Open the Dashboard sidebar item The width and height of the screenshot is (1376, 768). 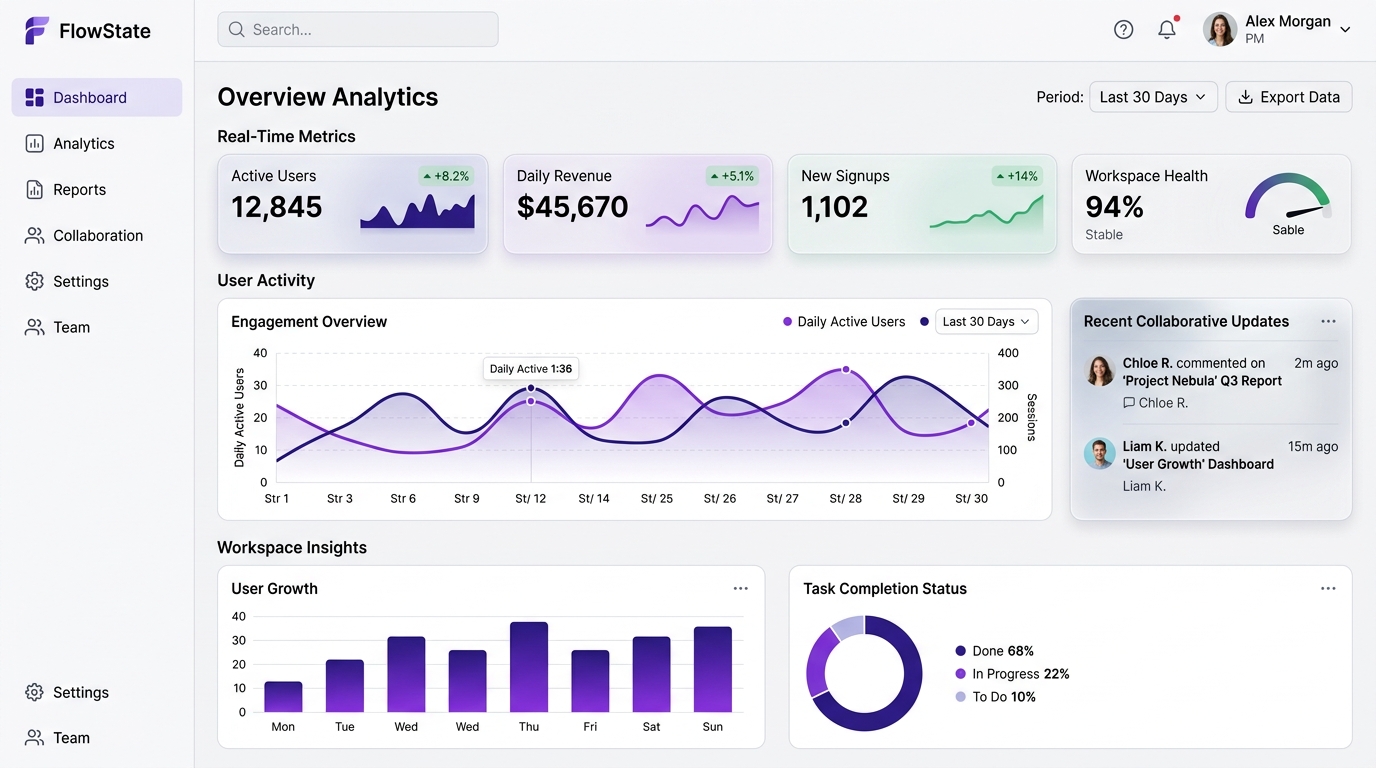[x=97, y=97]
